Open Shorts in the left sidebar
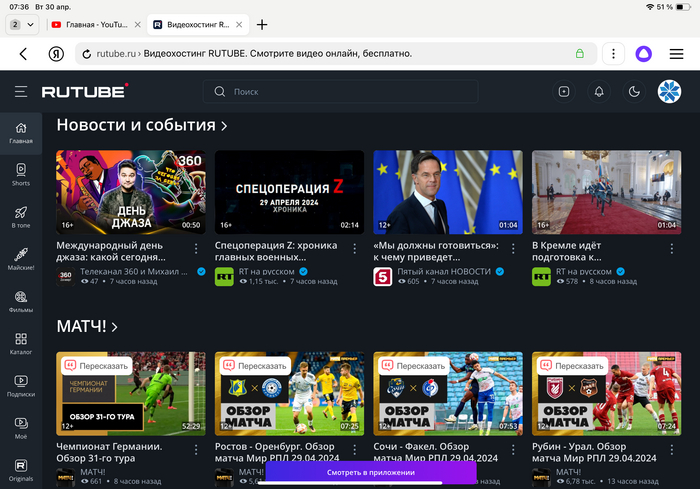The image size is (700, 489). 21,175
